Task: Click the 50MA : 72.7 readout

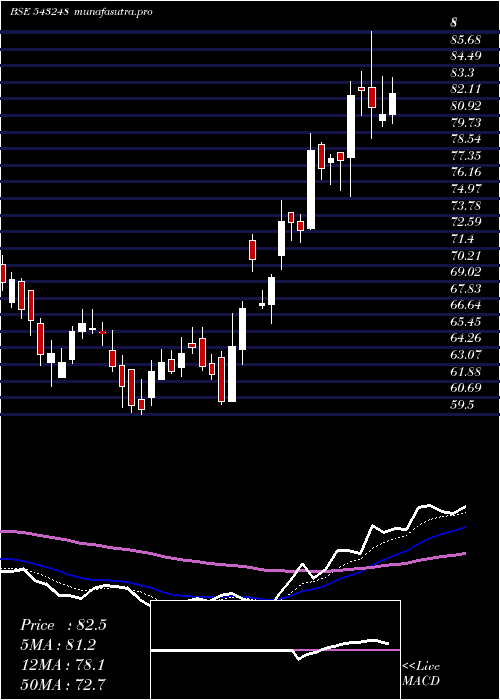Action: click(x=63, y=684)
